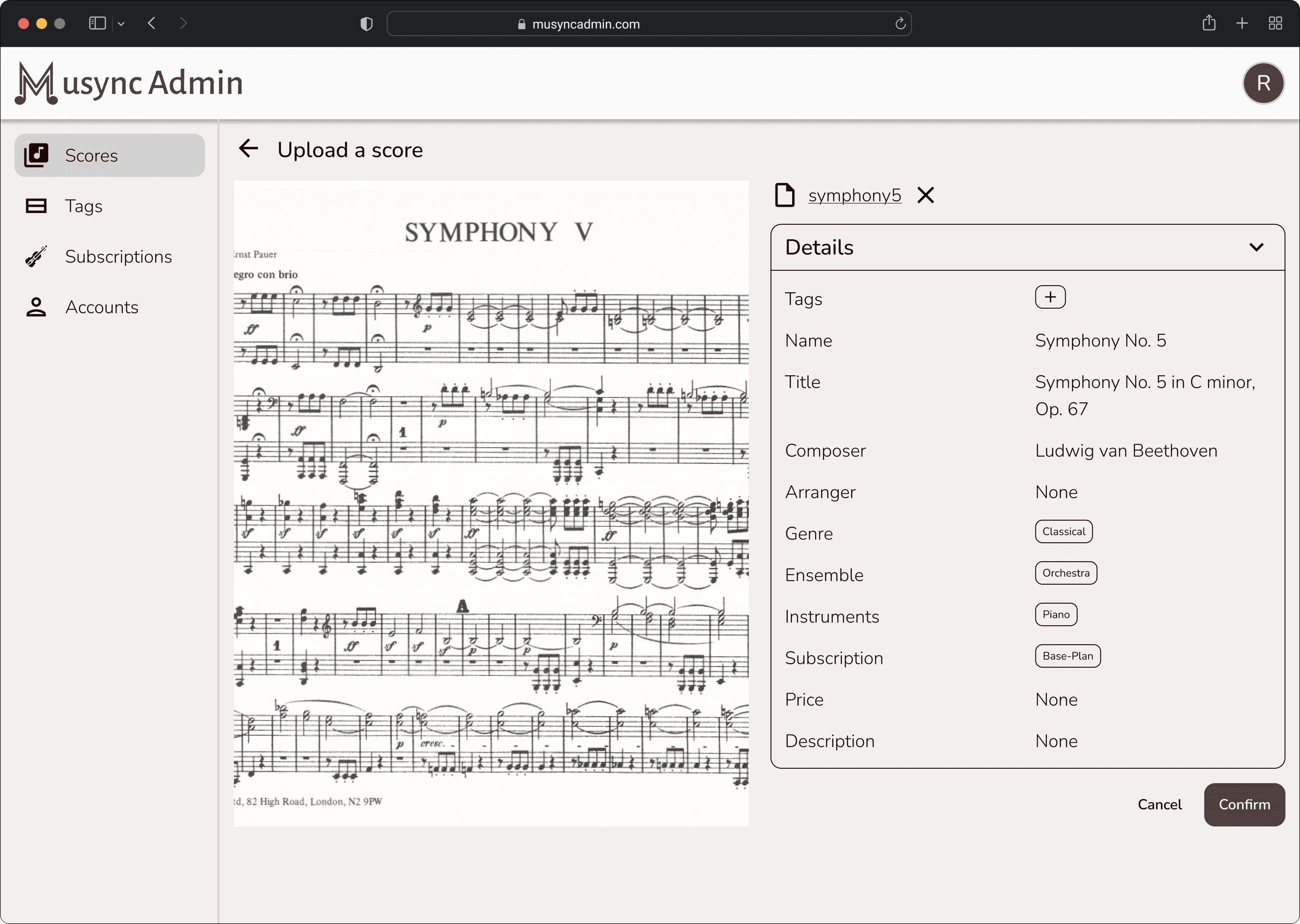Go back in browser history
The image size is (1300, 924).
151,23
